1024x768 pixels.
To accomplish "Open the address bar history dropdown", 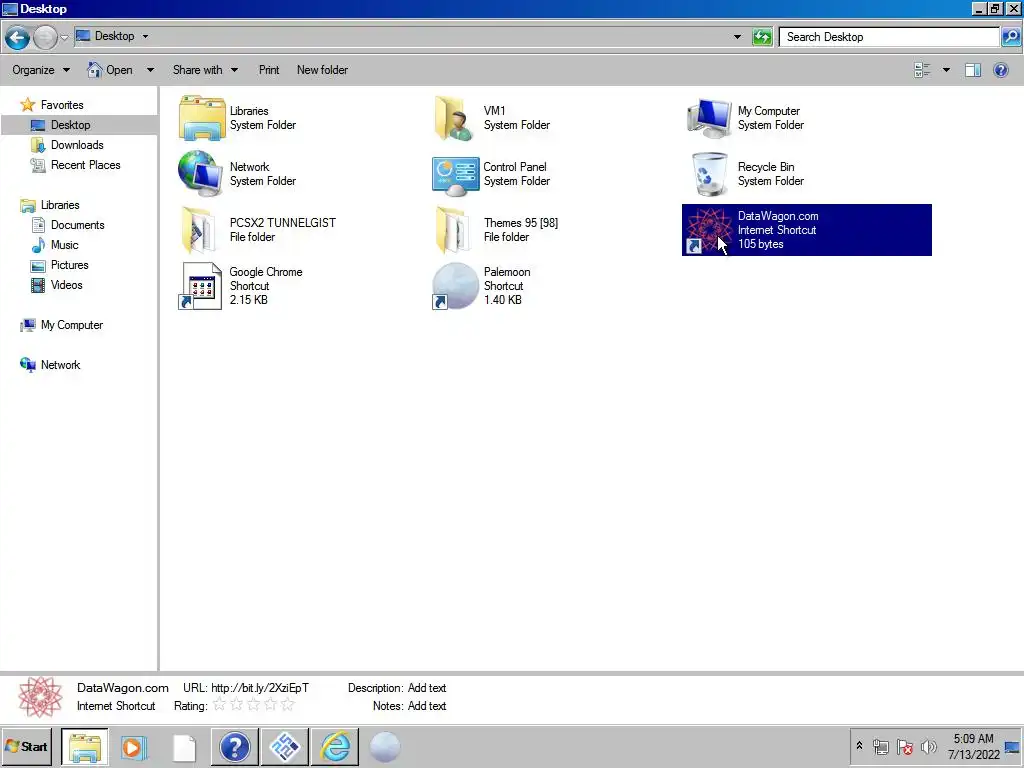I will tap(737, 37).
